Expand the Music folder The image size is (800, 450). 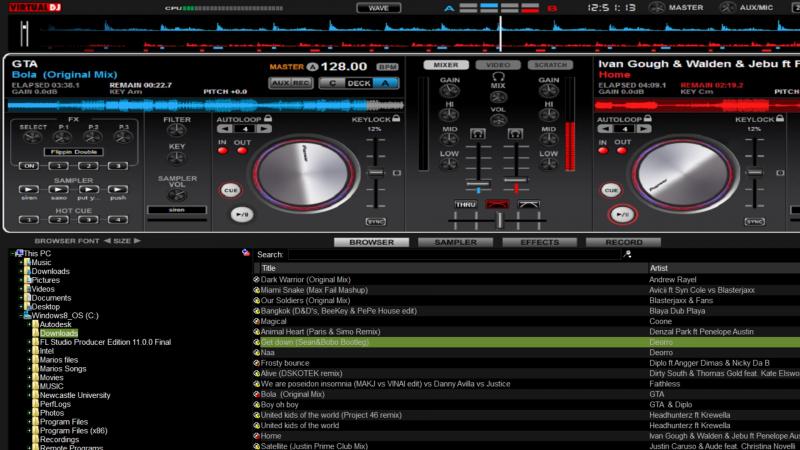click(x=21, y=263)
